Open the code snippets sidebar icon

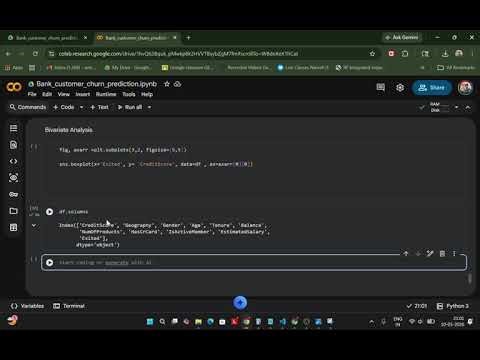14,161
